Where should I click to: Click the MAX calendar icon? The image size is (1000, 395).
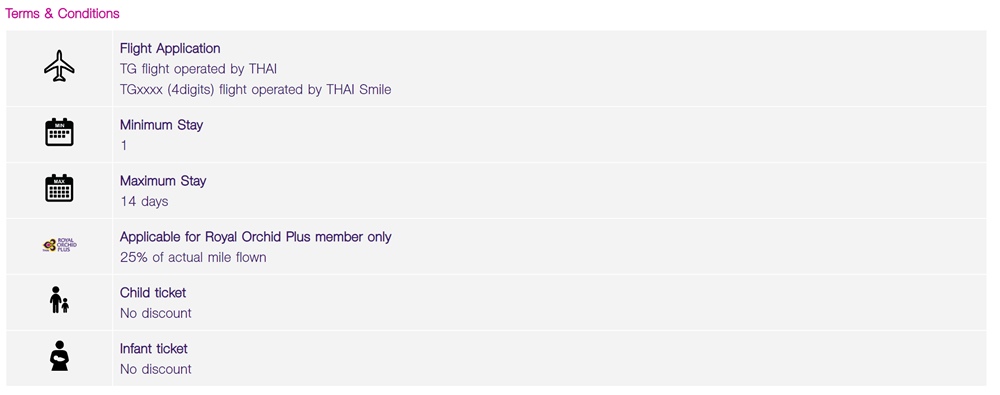coord(59,188)
